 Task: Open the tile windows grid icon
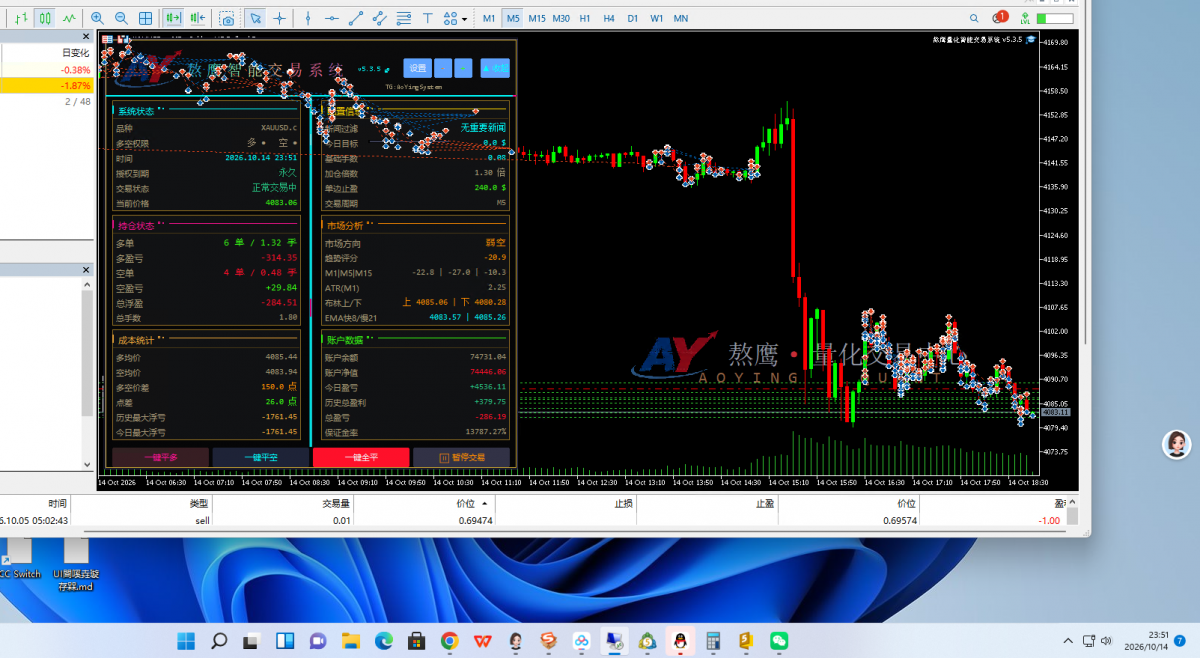tap(146, 18)
